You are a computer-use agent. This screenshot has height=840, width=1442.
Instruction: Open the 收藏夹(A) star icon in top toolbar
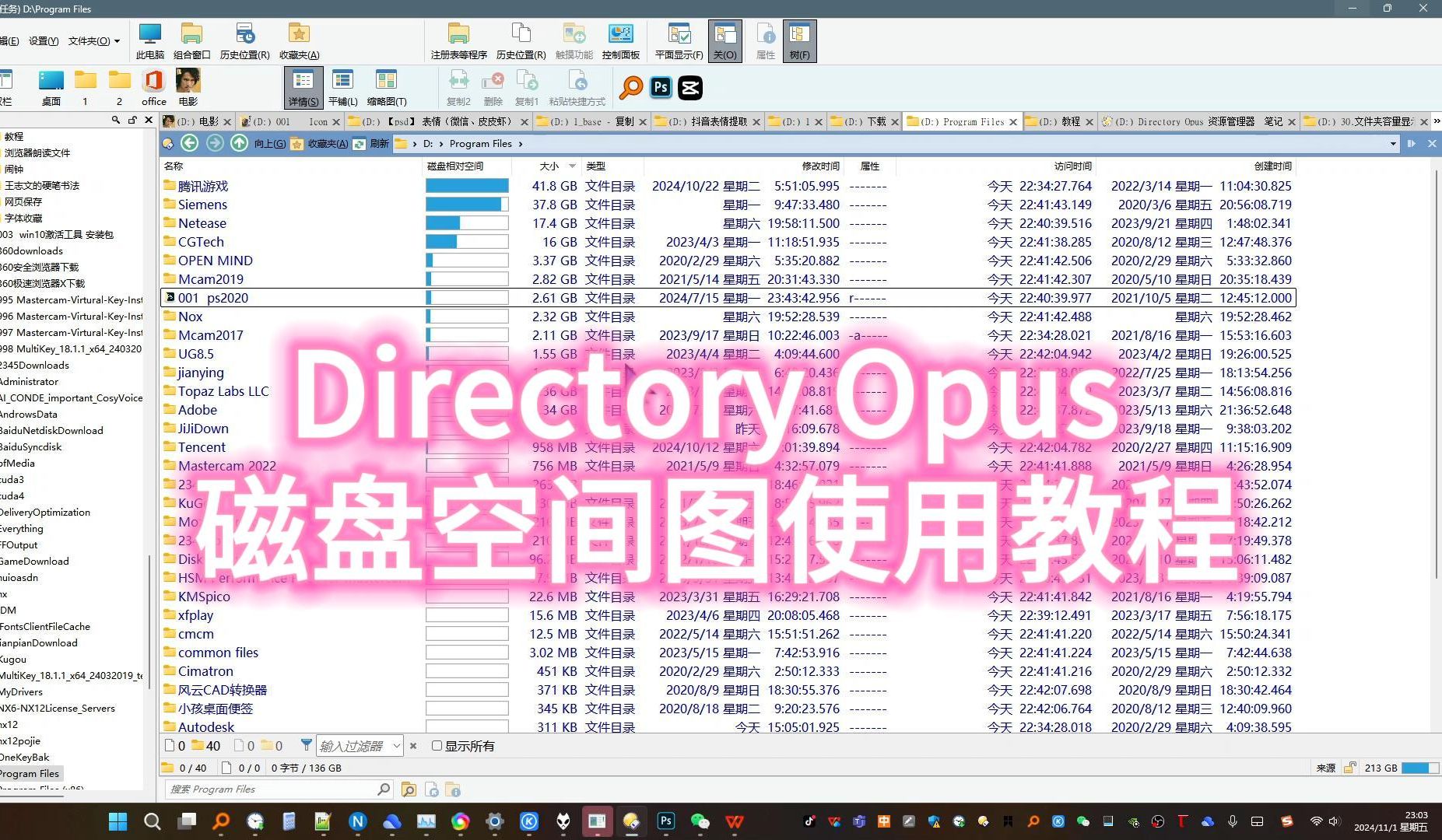(299, 40)
